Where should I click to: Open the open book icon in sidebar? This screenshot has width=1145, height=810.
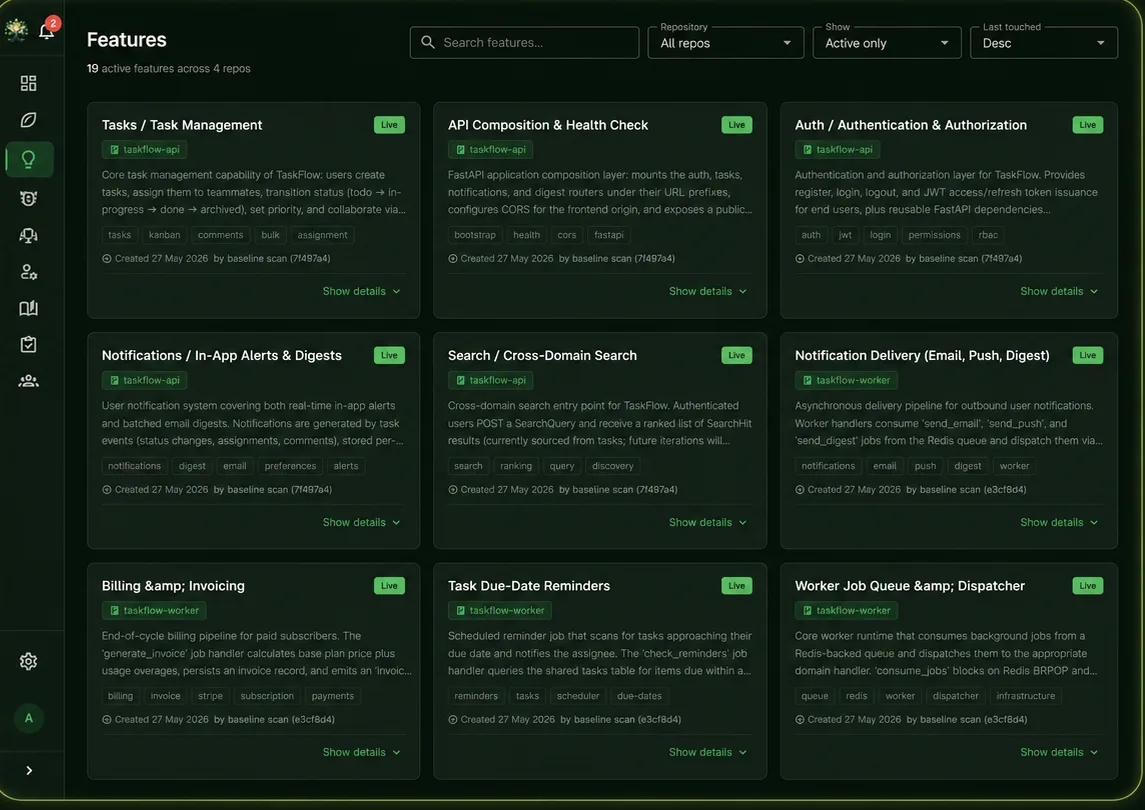tap(28, 308)
